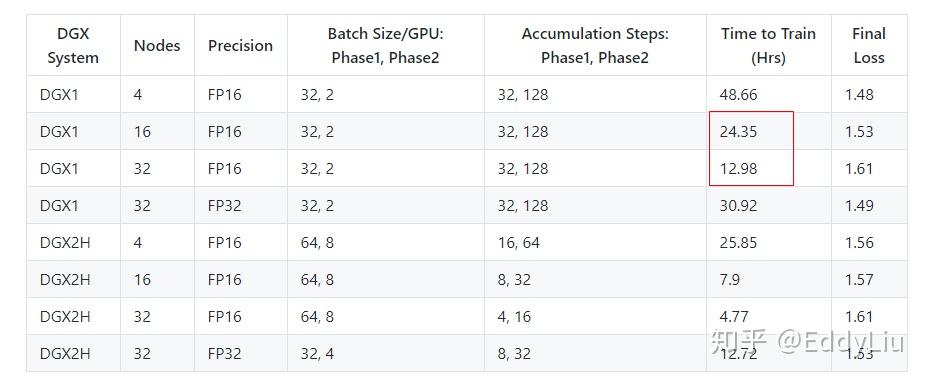Click FP32 precision in DGX1 row
928x384 pixels.
[x=225, y=205]
